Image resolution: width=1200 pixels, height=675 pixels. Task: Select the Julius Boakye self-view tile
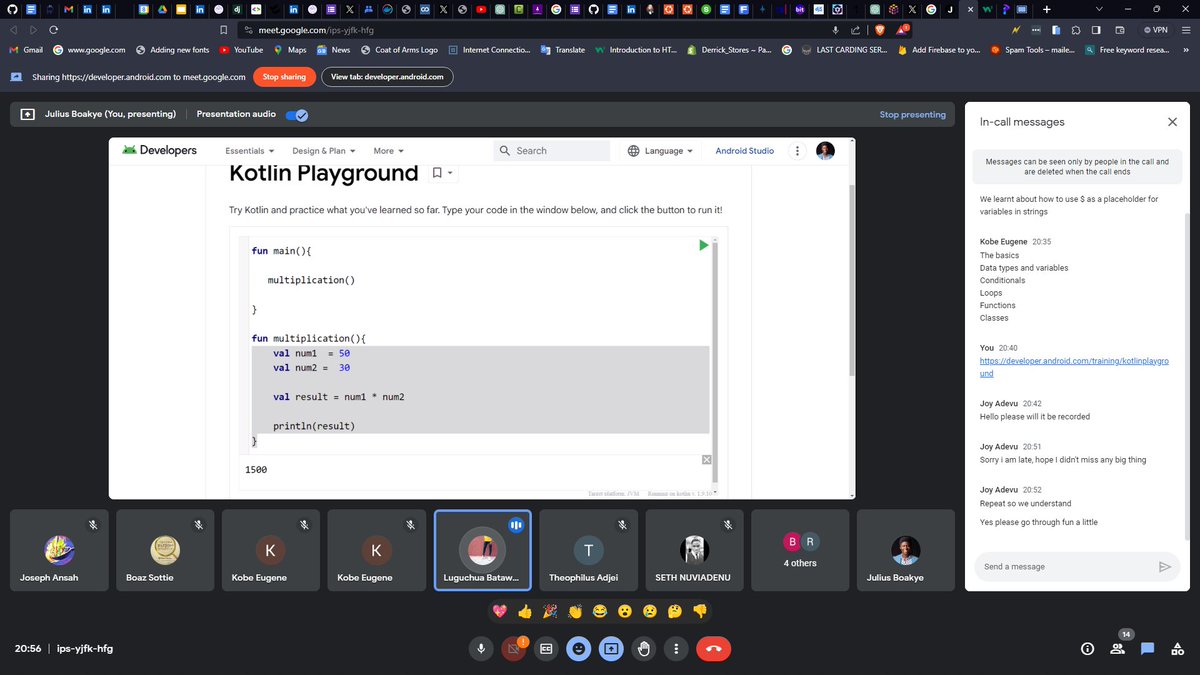pos(905,550)
